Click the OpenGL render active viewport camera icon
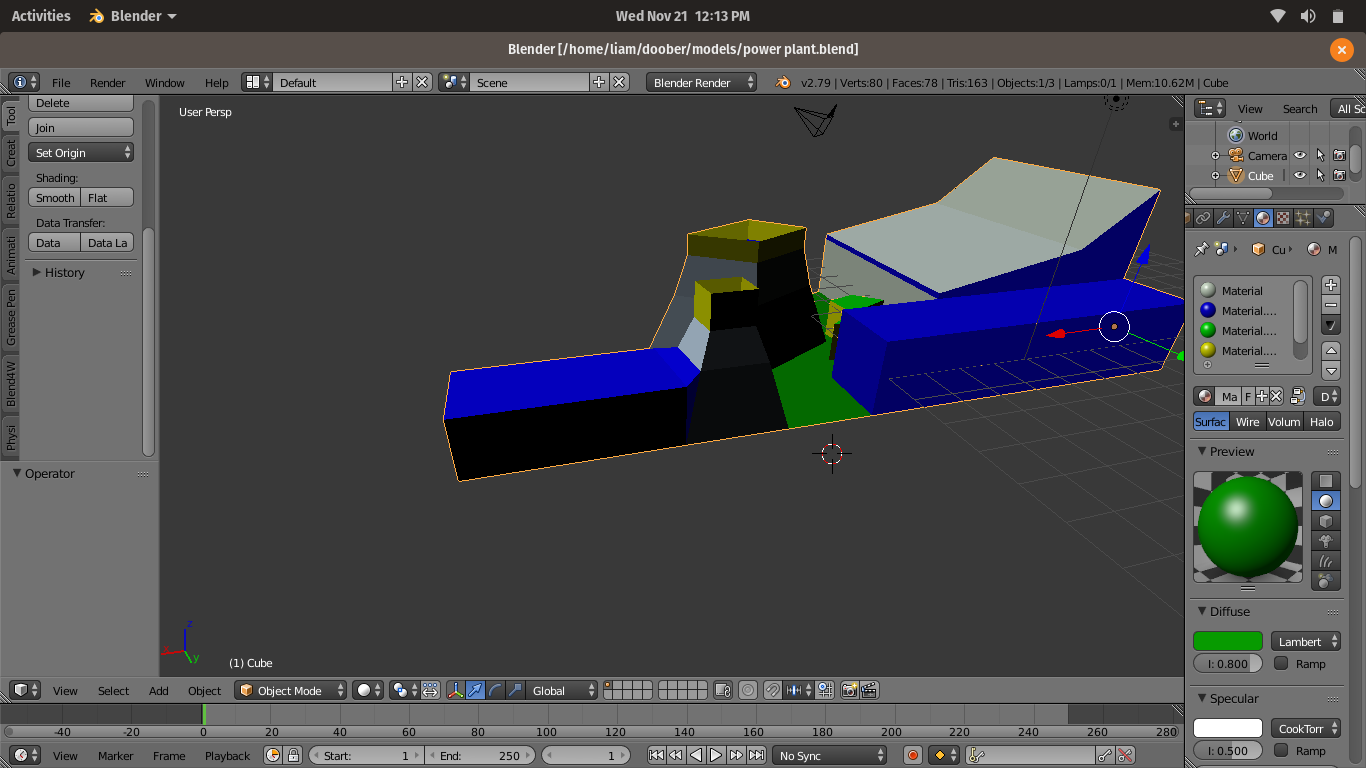The height and width of the screenshot is (768, 1366). point(849,690)
